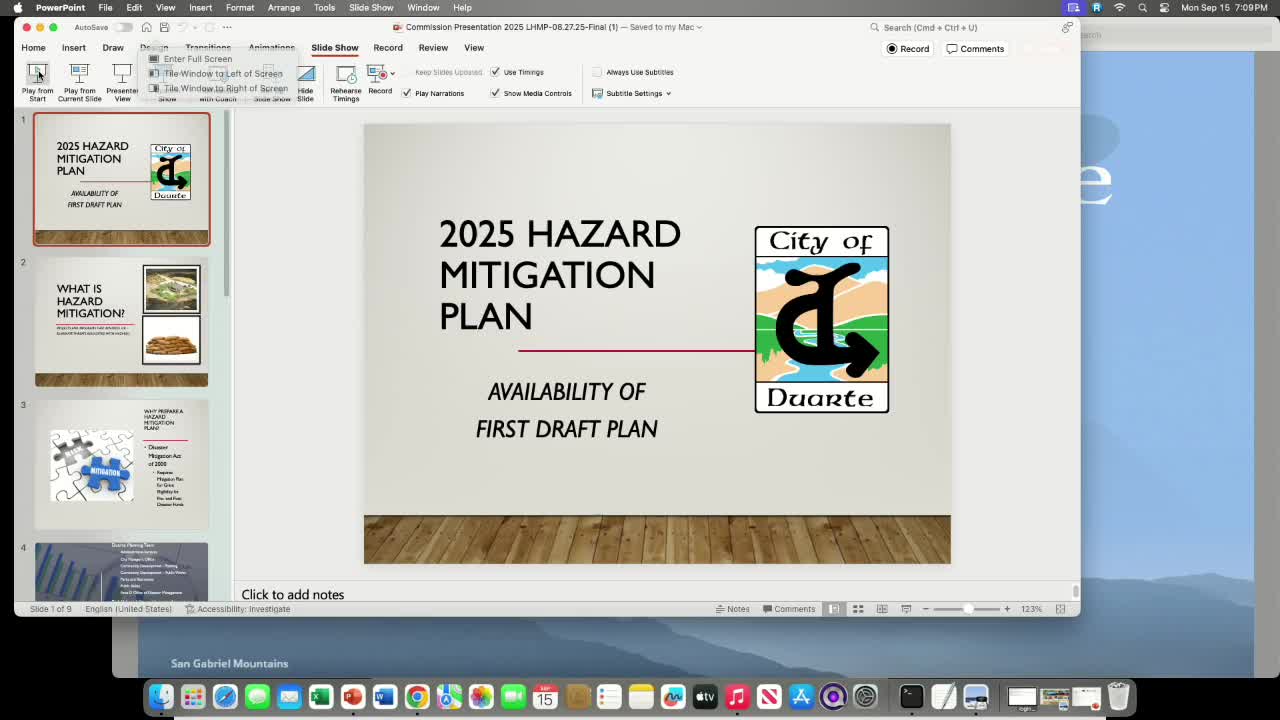Uncheck the Use Timings option
Screen dimensions: 1280x720
[496, 72]
